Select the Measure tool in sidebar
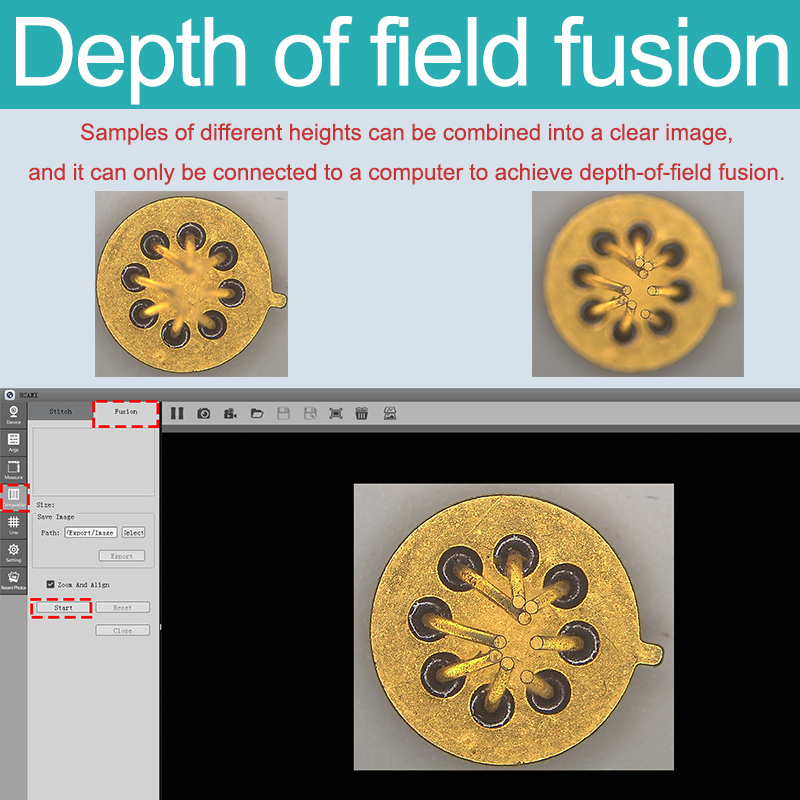 [13, 470]
